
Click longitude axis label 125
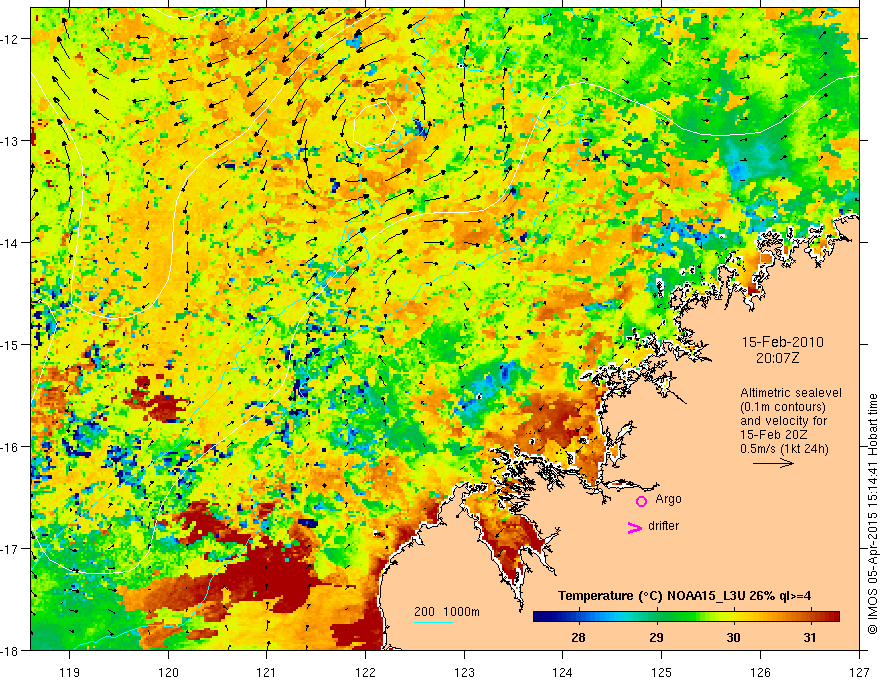(662, 672)
